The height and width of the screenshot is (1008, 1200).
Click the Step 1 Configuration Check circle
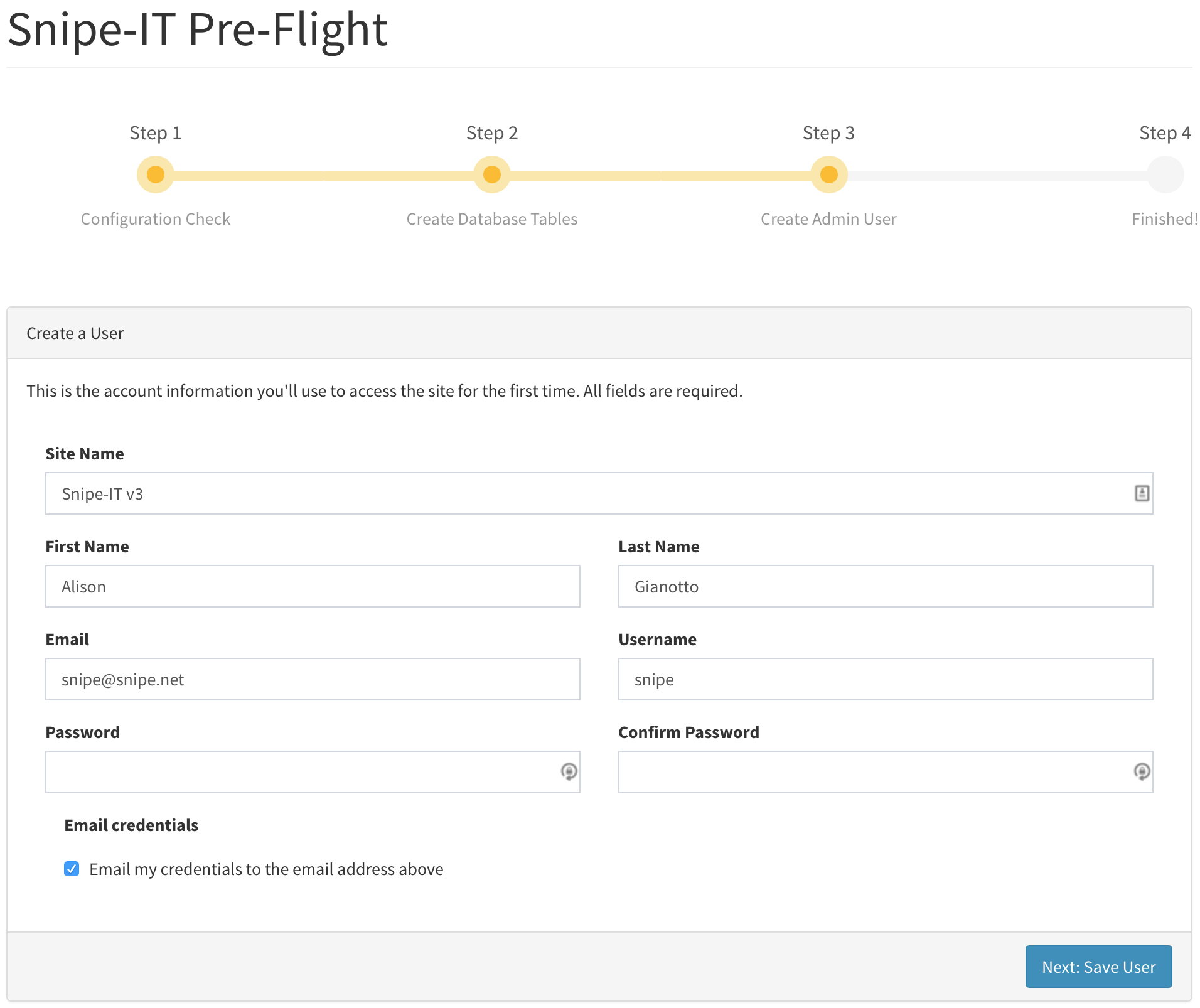pyautogui.click(x=156, y=174)
